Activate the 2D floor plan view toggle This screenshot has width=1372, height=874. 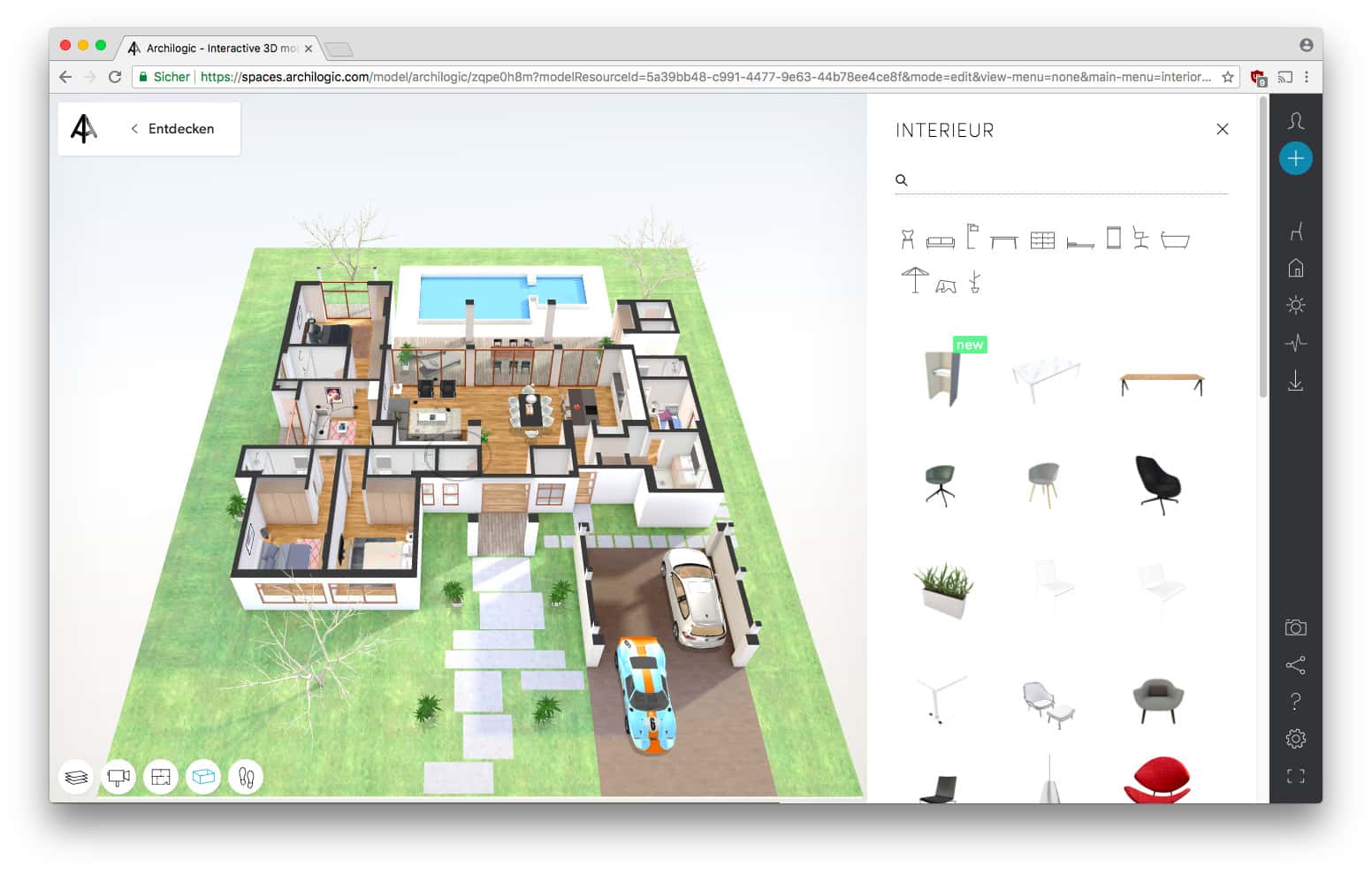click(160, 776)
